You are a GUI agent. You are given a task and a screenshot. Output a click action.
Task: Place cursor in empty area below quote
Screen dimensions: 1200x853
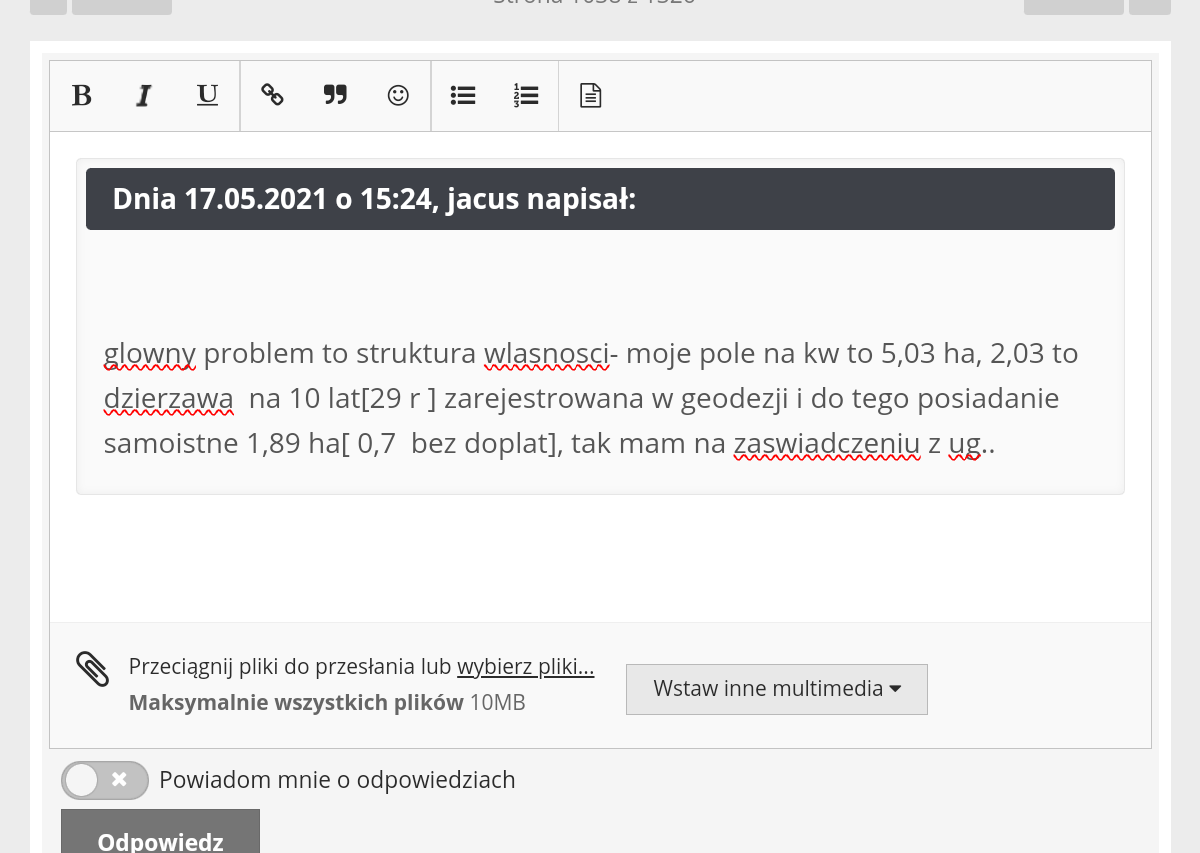600,560
